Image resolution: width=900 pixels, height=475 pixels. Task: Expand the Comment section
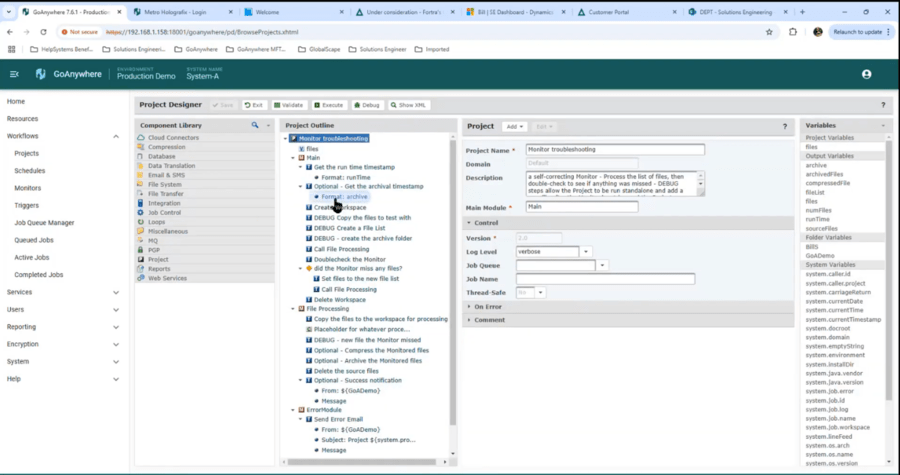(490, 320)
